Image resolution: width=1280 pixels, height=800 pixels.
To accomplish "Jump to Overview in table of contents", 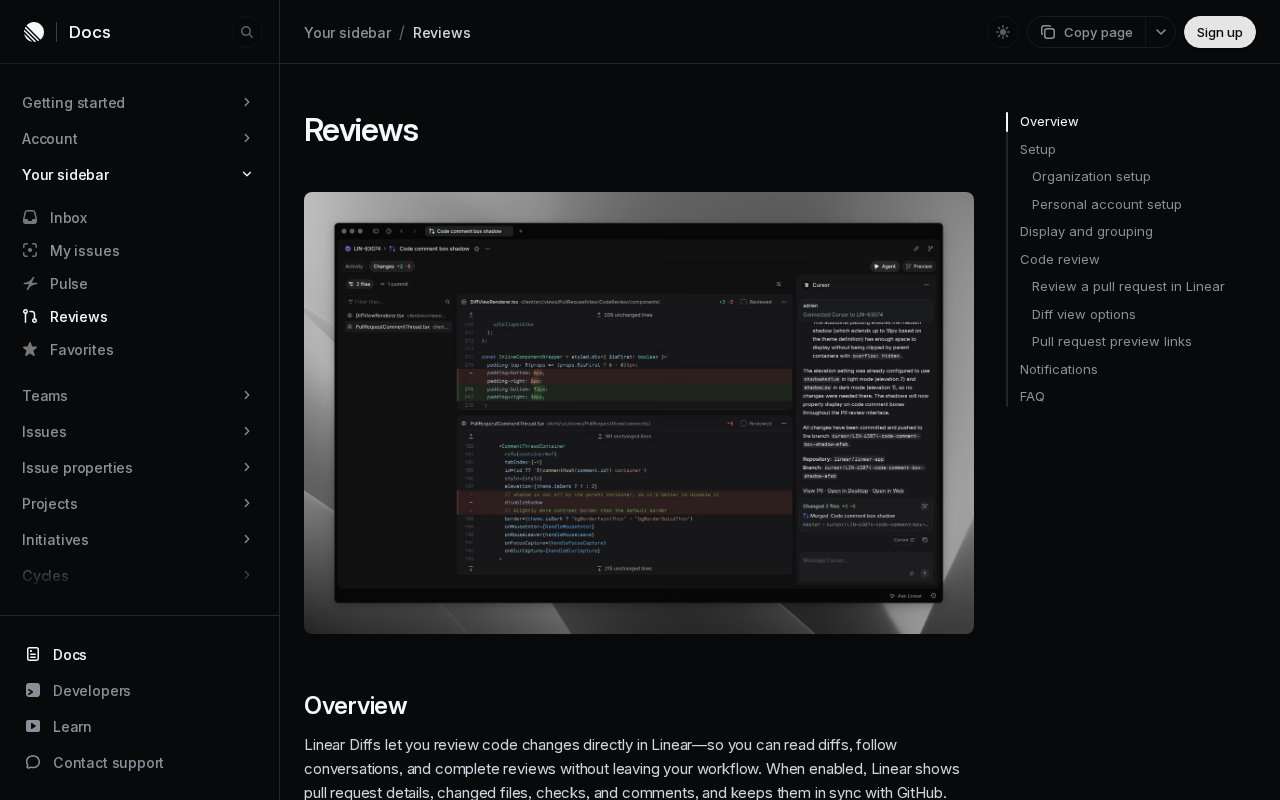I will [1049, 122].
